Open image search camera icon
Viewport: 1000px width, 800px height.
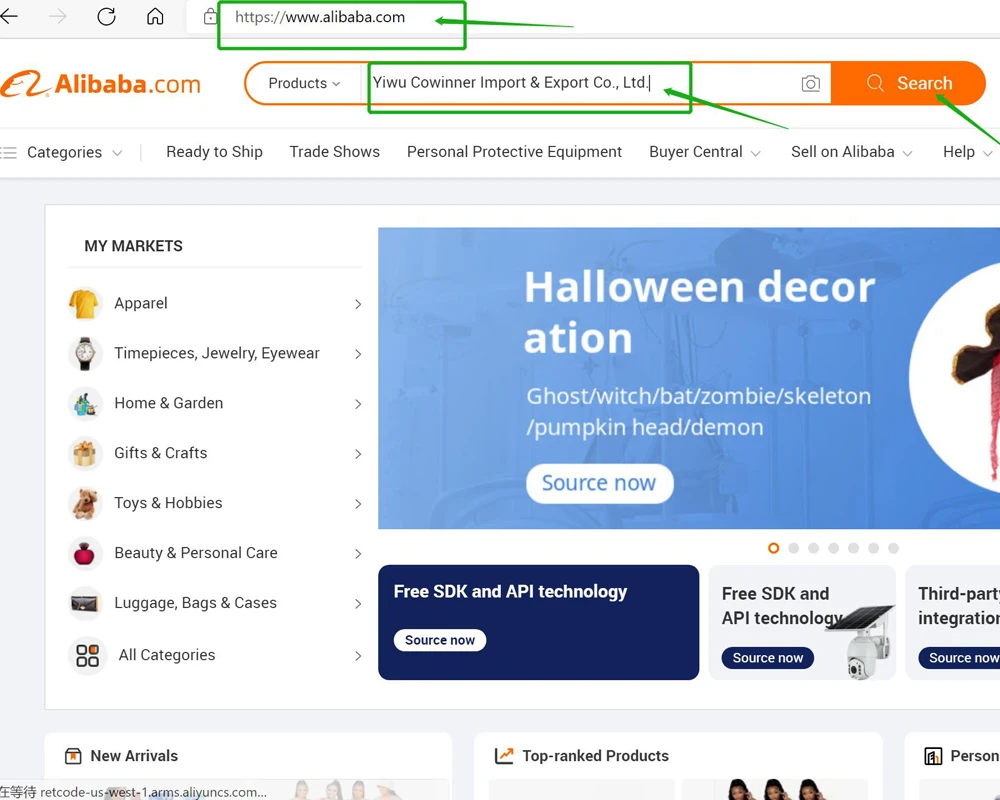tap(811, 83)
